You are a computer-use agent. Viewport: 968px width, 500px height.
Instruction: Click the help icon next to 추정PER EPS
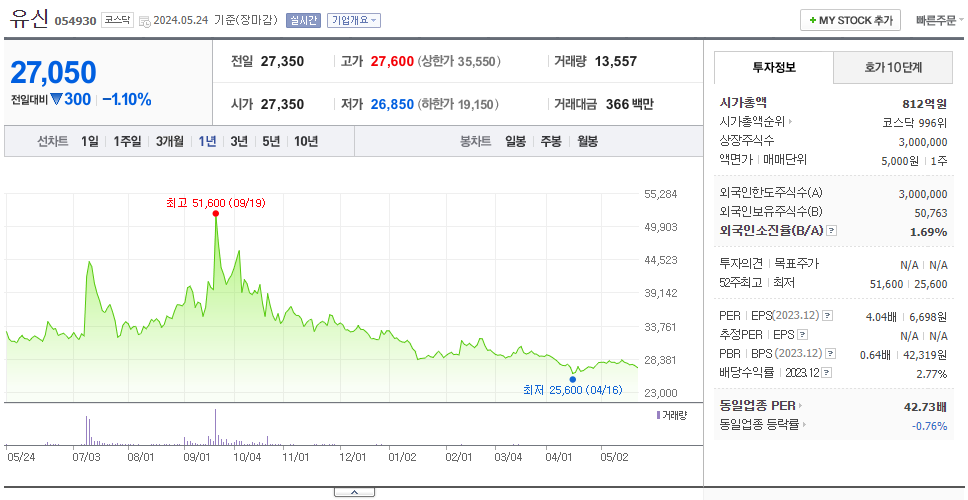click(x=803, y=335)
